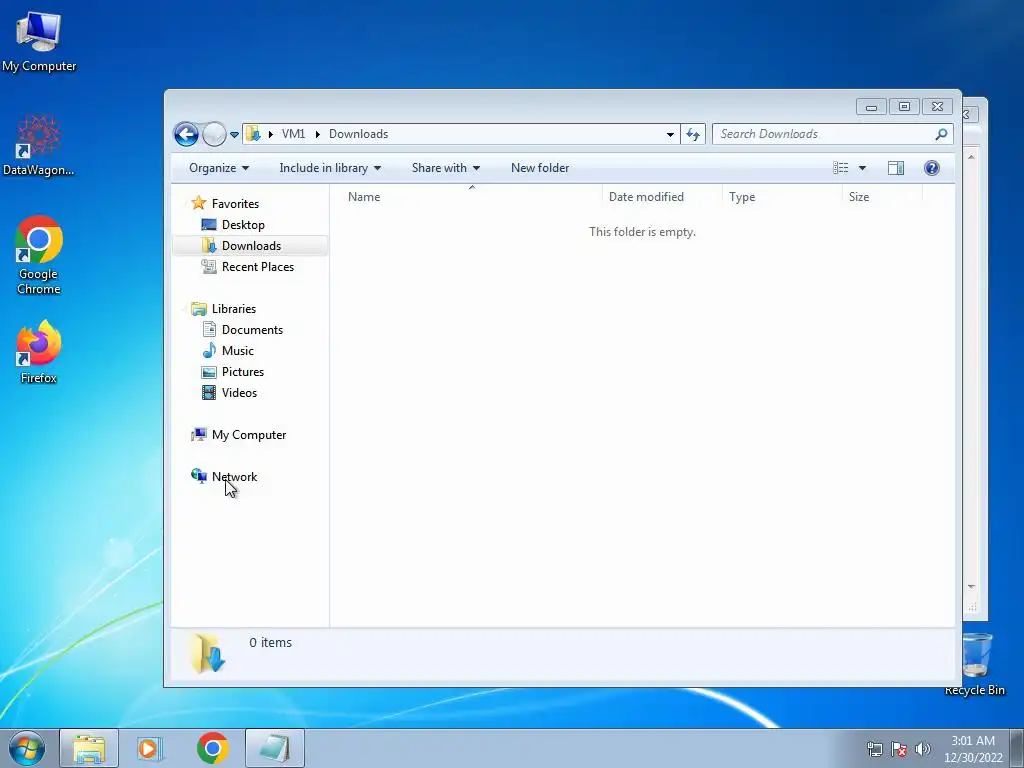
Task: Open Include in library menu
Action: click(x=330, y=168)
